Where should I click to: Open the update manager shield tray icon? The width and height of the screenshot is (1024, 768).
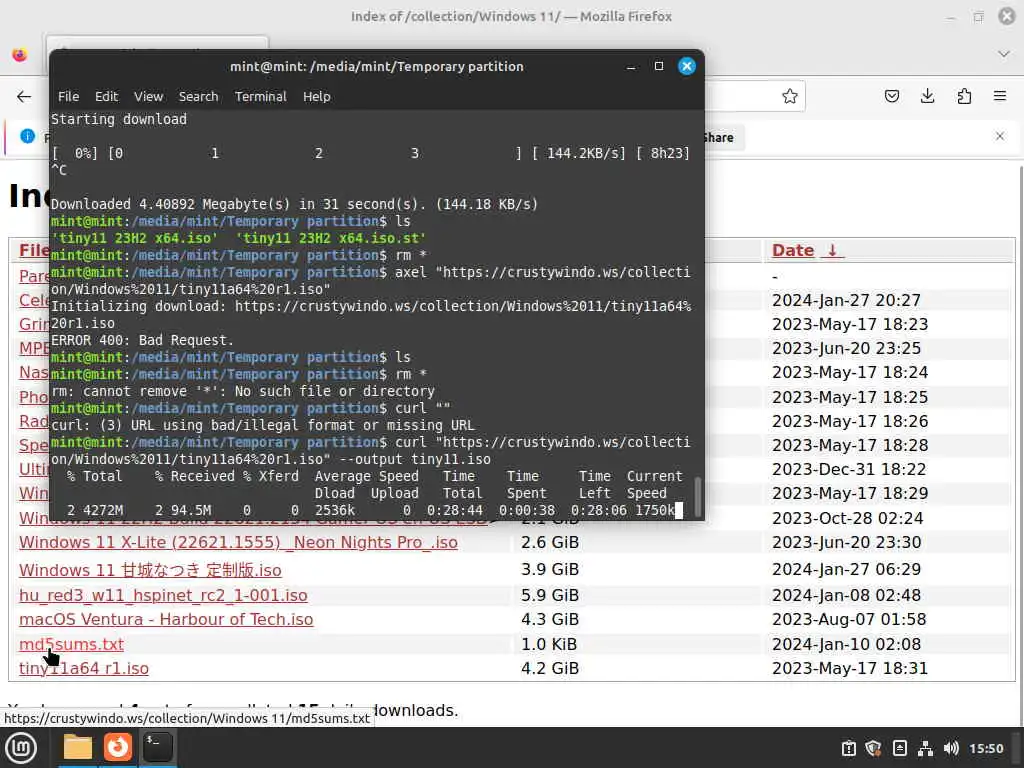click(x=873, y=748)
